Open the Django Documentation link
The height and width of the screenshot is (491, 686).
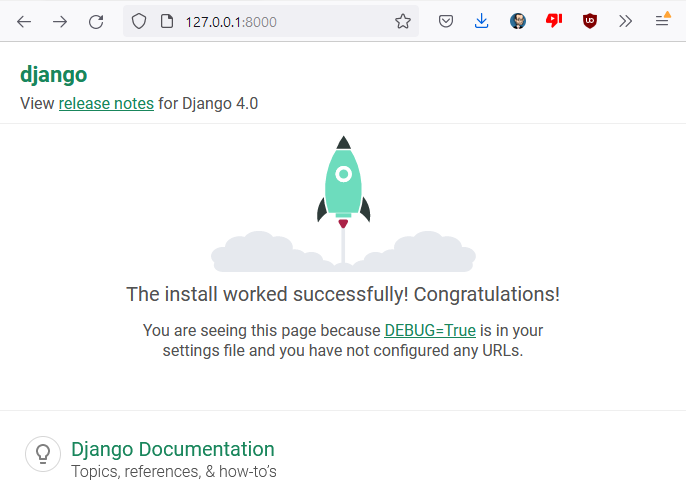(173, 449)
